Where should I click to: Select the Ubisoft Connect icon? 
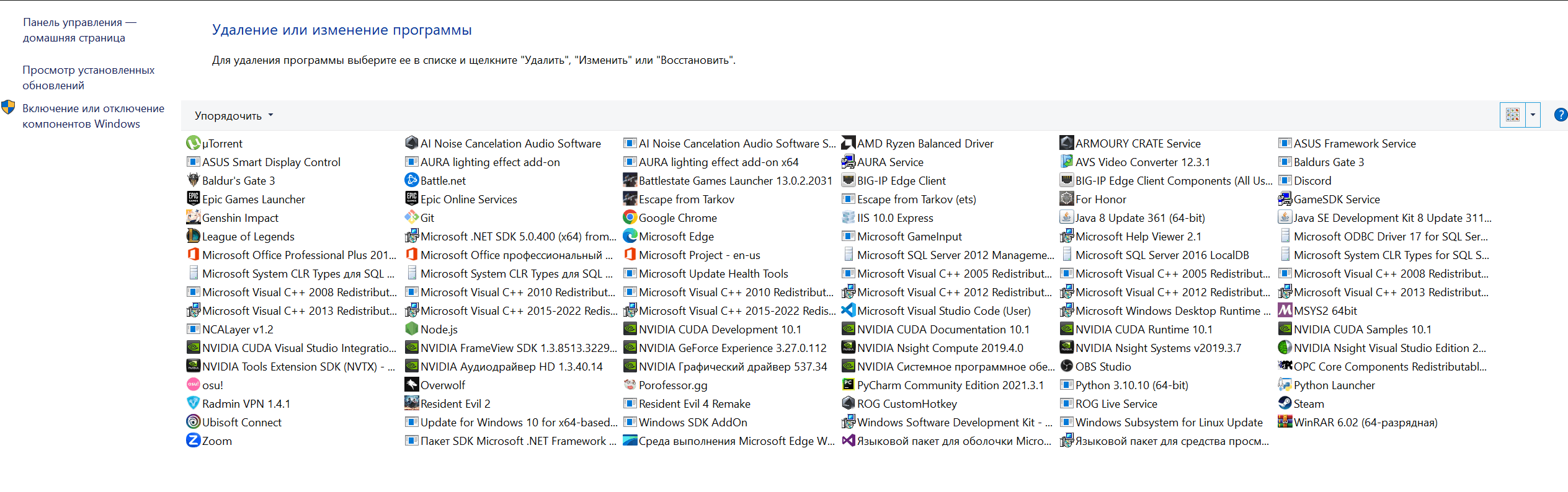point(194,422)
